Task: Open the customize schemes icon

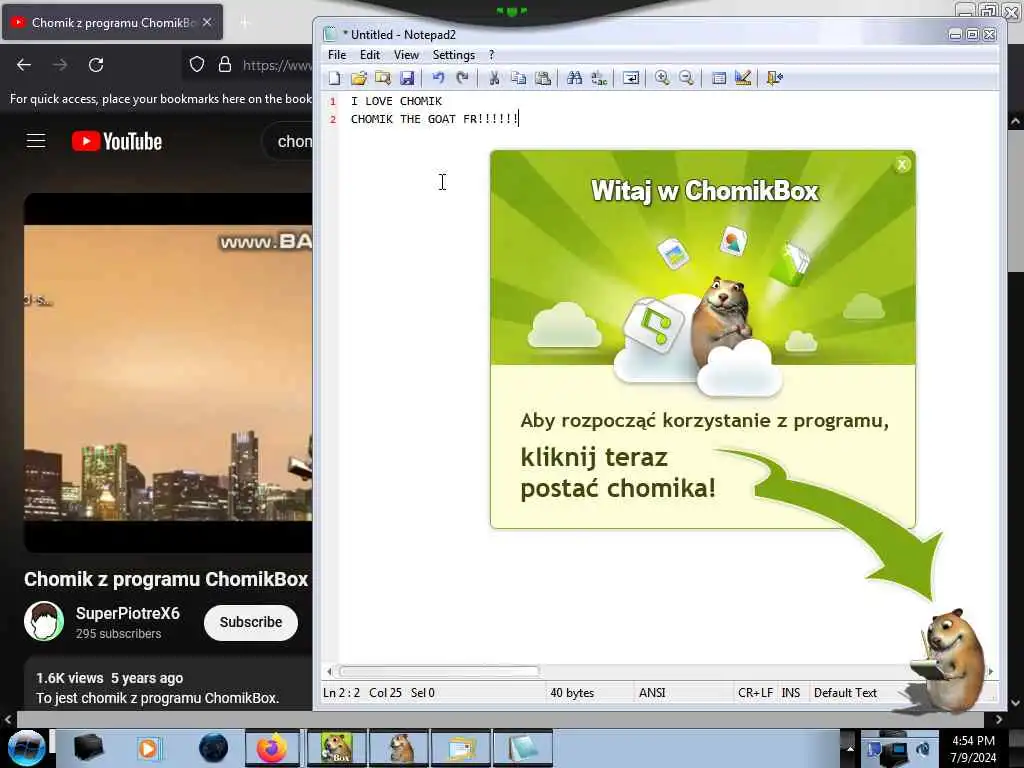Action: (x=743, y=78)
